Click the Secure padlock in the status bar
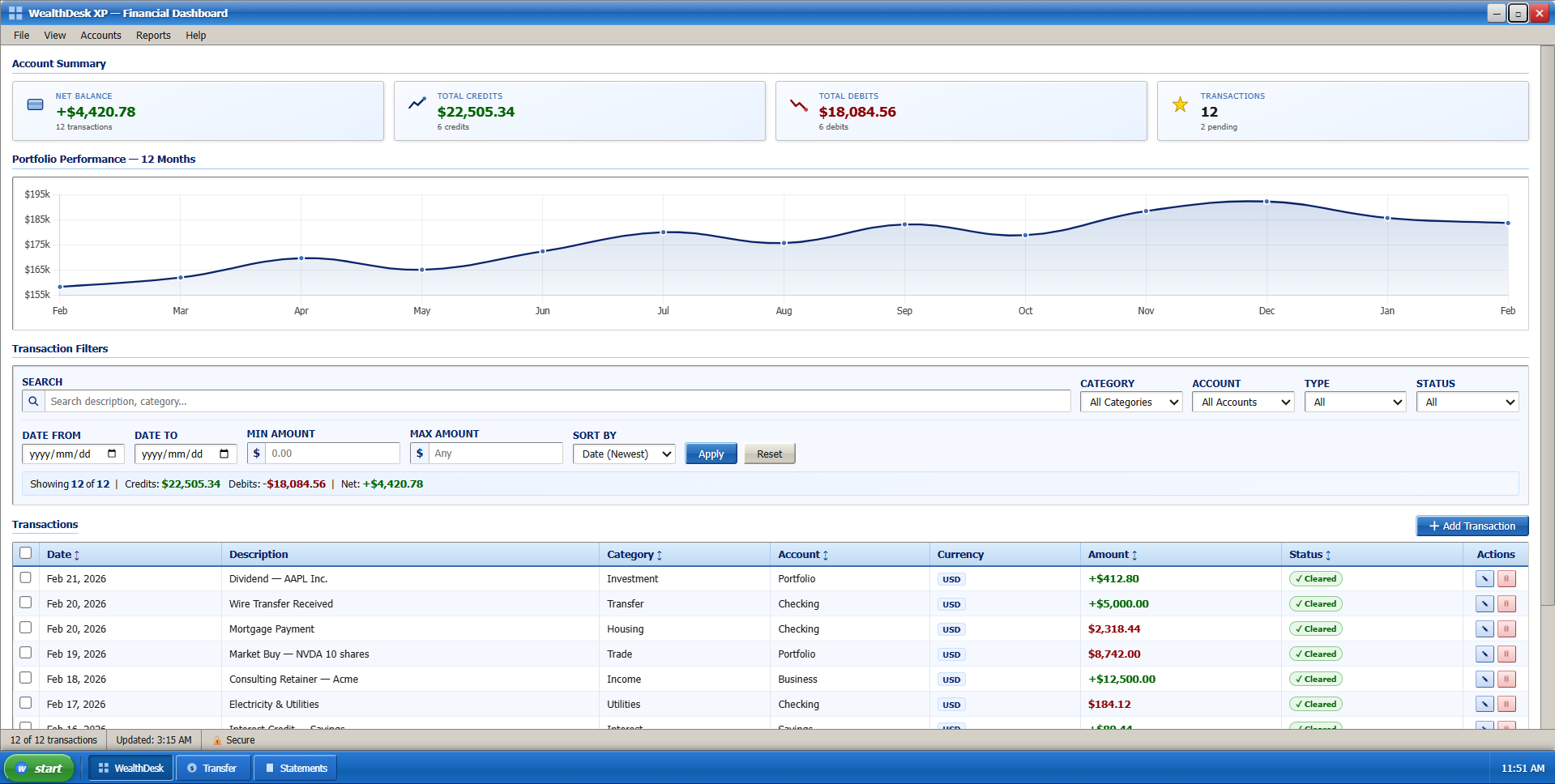This screenshot has height=784, width=1555. pos(216,739)
